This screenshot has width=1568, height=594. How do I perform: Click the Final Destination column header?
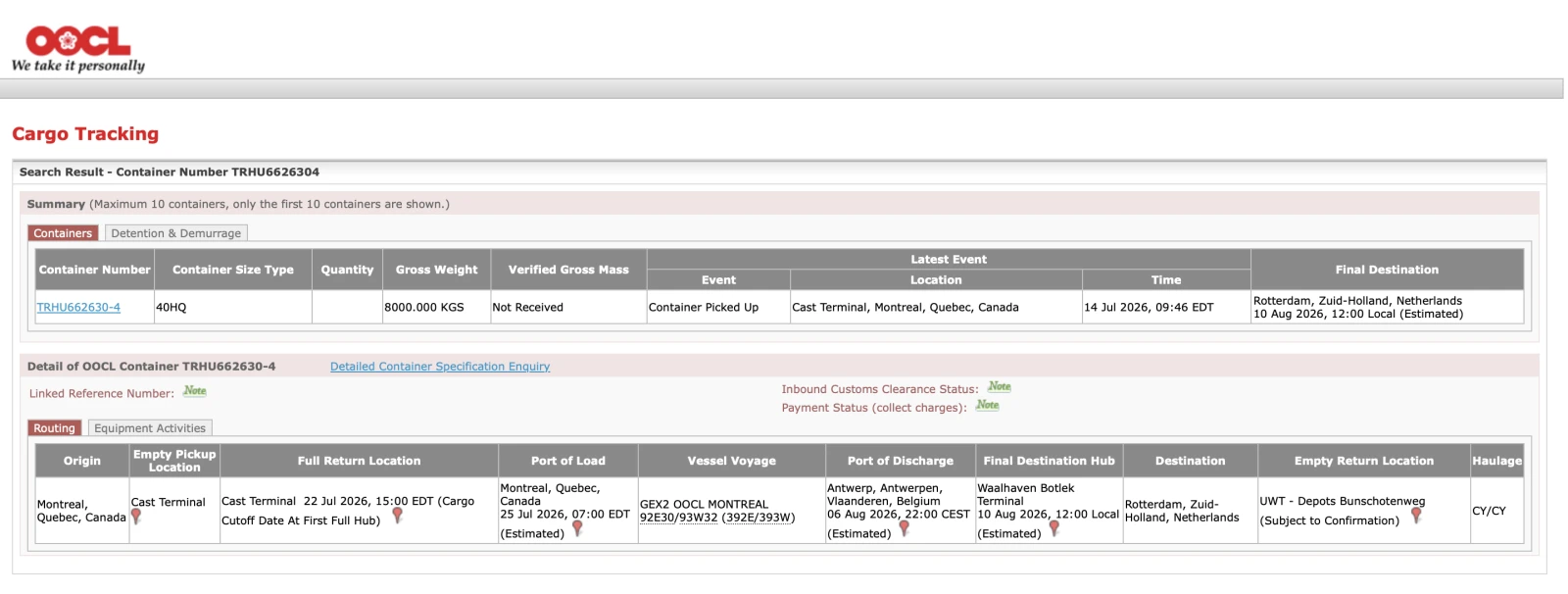coord(1387,270)
